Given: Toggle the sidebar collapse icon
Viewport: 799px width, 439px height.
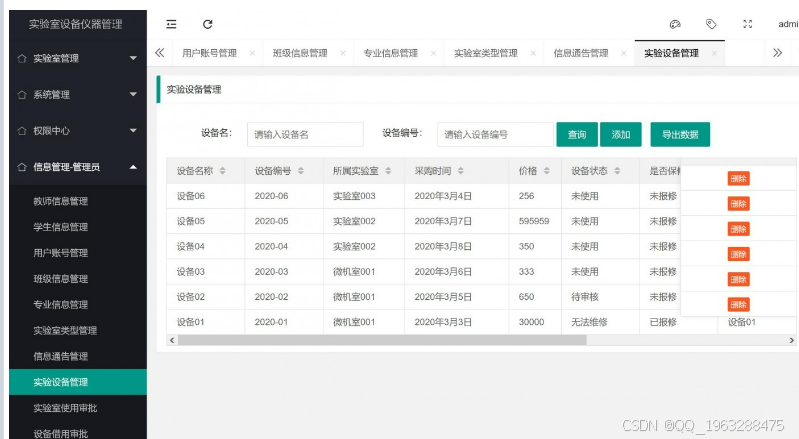Looking at the screenshot, I should coord(171,24).
